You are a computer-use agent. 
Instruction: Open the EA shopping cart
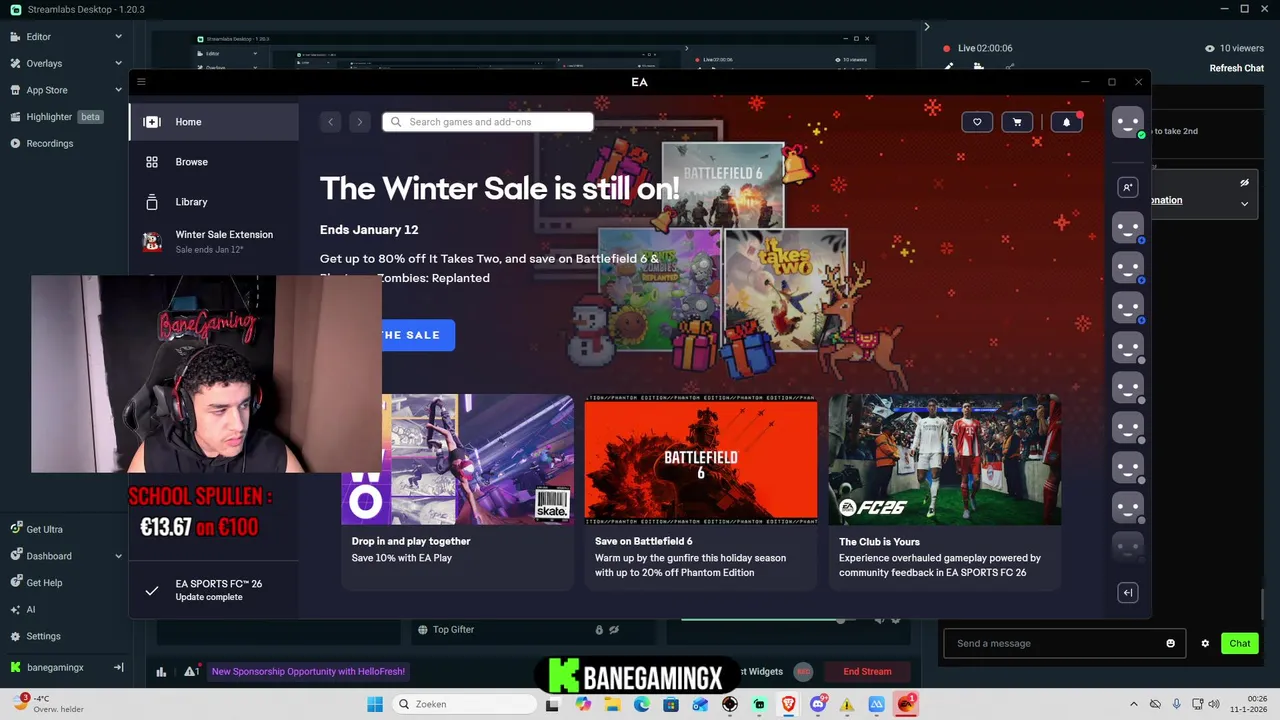[1017, 122]
